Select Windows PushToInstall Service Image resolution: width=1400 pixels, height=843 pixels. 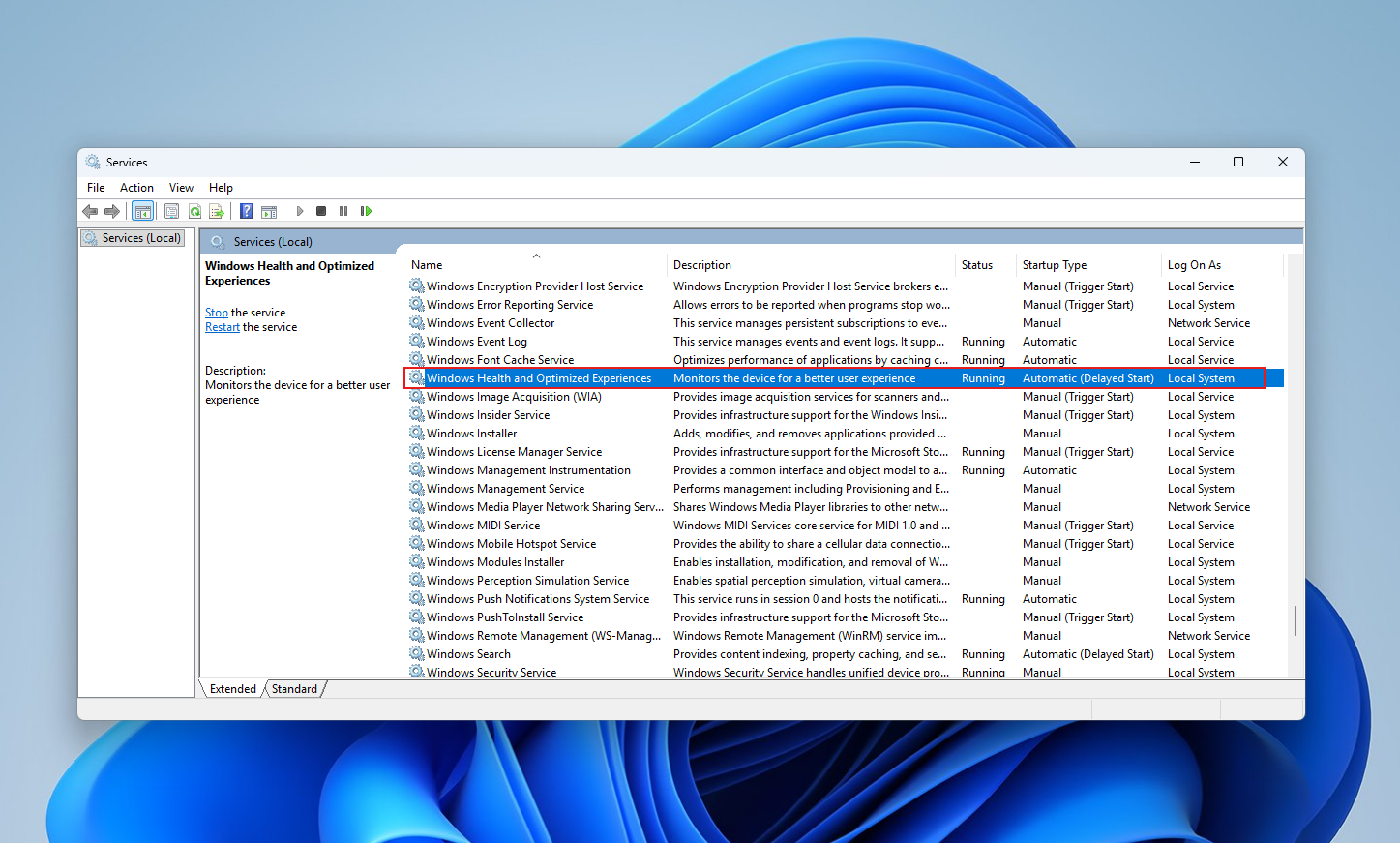point(505,617)
